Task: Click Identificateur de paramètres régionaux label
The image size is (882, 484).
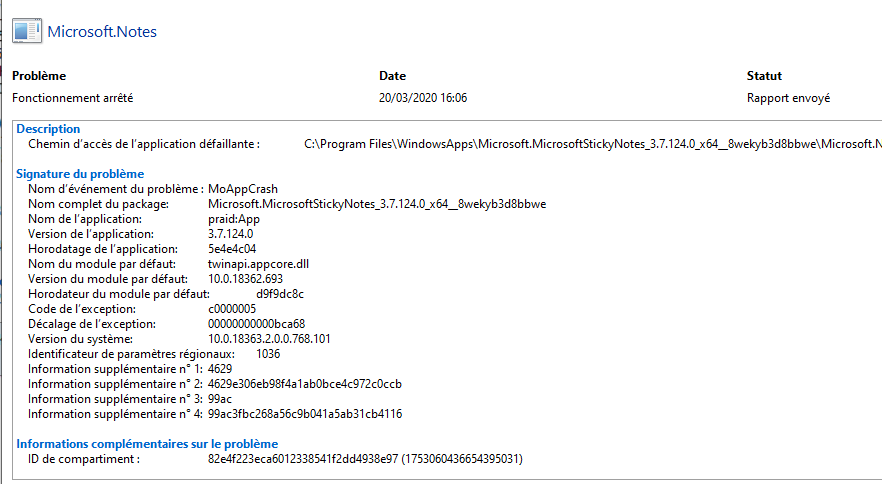Action: tap(132, 354)
